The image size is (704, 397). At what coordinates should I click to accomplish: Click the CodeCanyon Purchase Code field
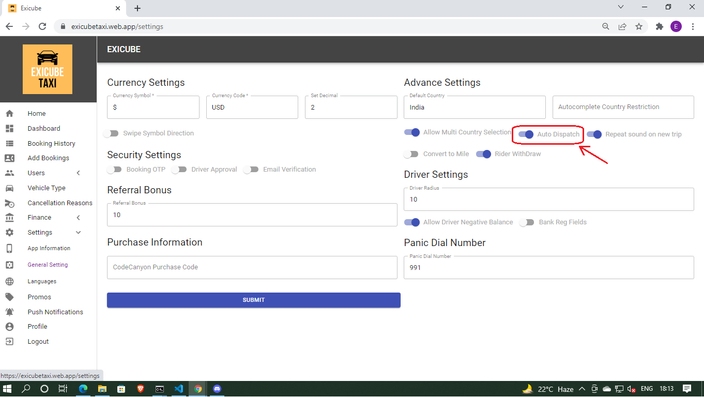click(x=252, y=267)
